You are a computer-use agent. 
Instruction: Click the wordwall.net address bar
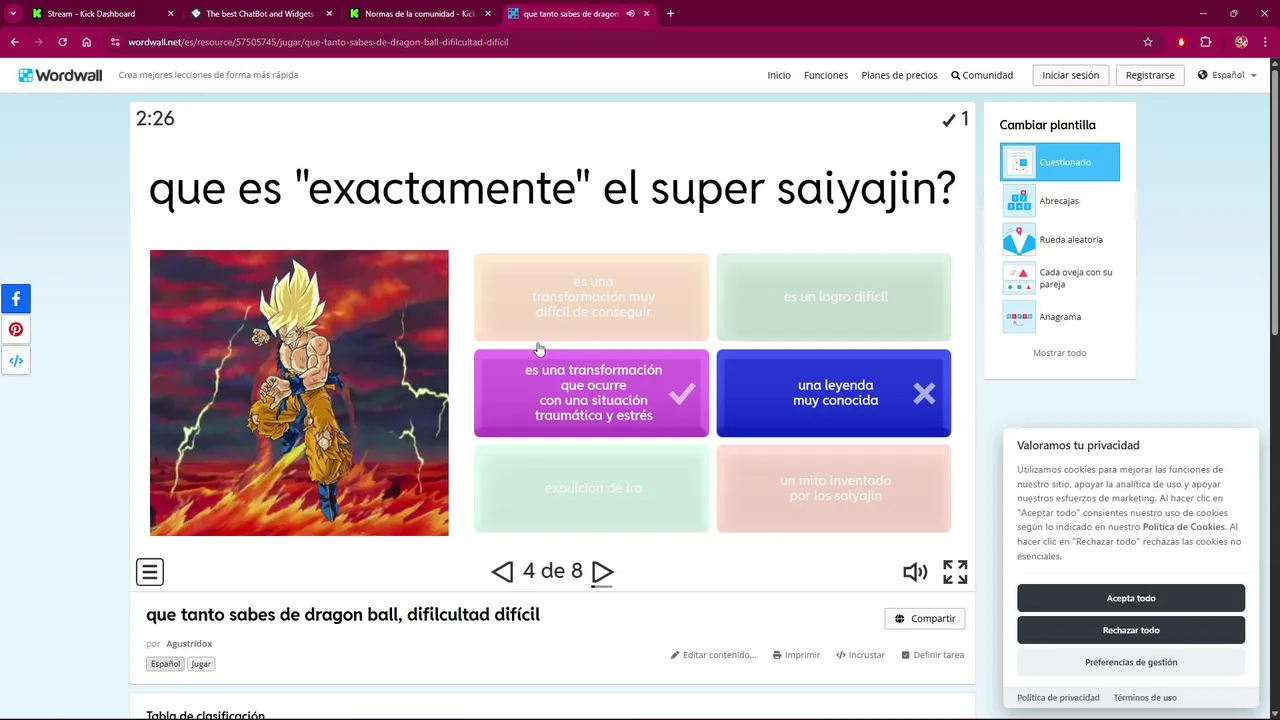pos(630,42)
